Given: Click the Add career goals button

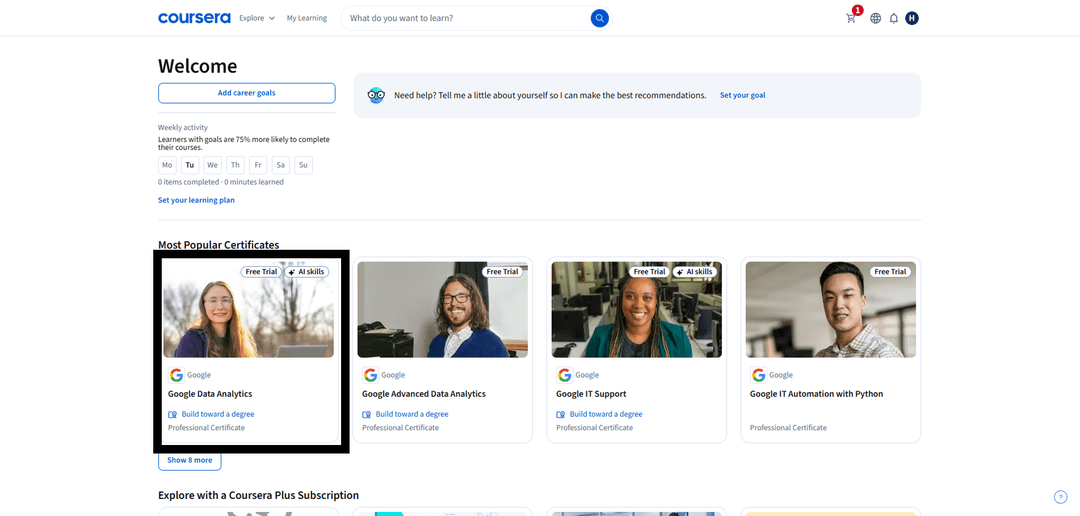Looking at the screenshot, I should pyautogui.click(x=247, y=93).
